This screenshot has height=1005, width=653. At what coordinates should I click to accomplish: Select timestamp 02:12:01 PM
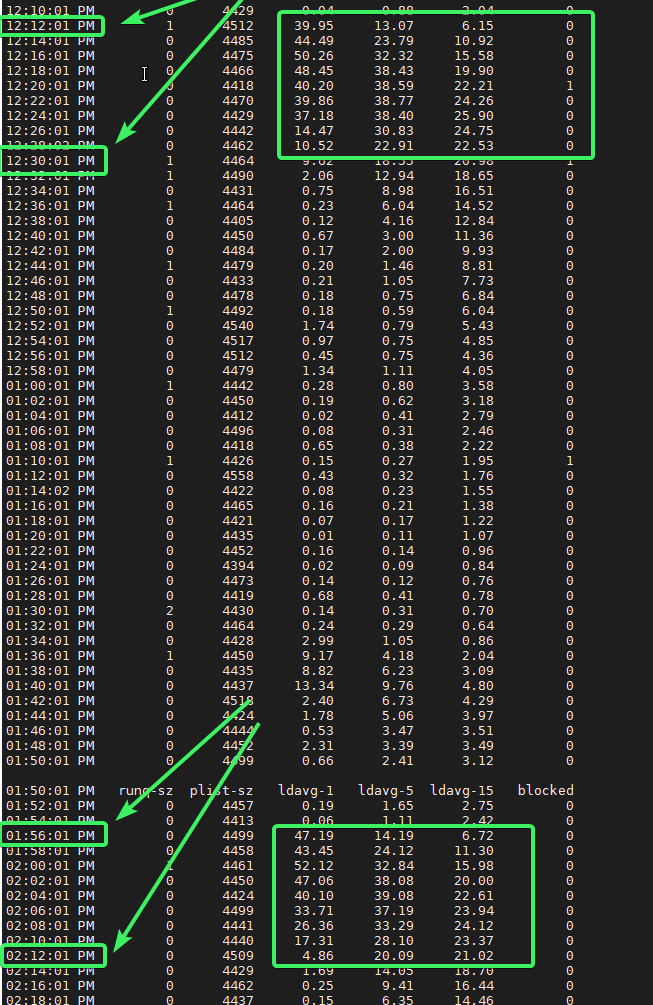pos(50,956)
